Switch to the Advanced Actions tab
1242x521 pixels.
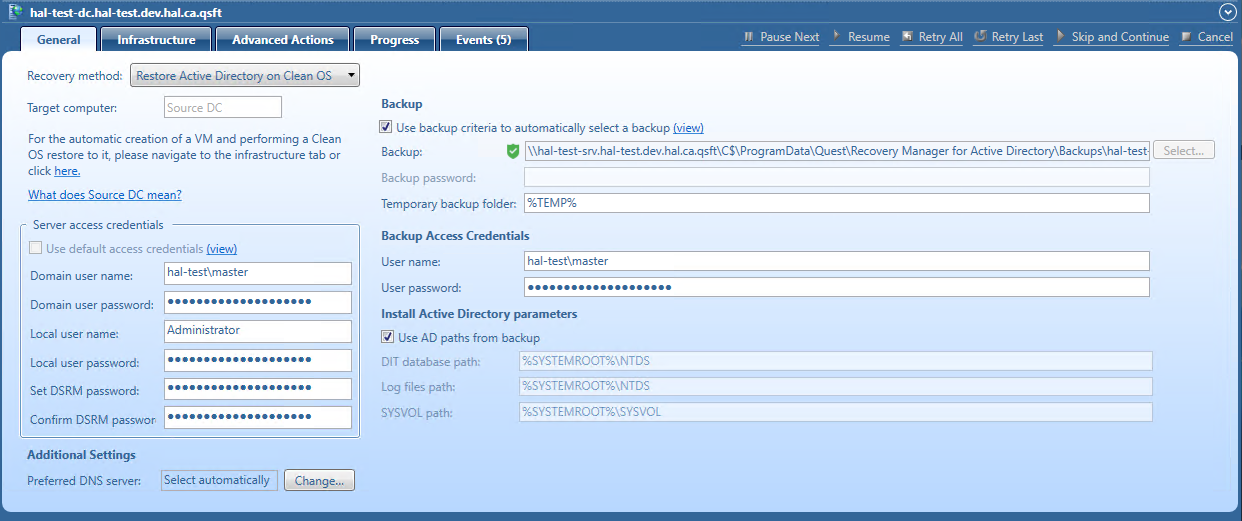click(x=282, y=40)
